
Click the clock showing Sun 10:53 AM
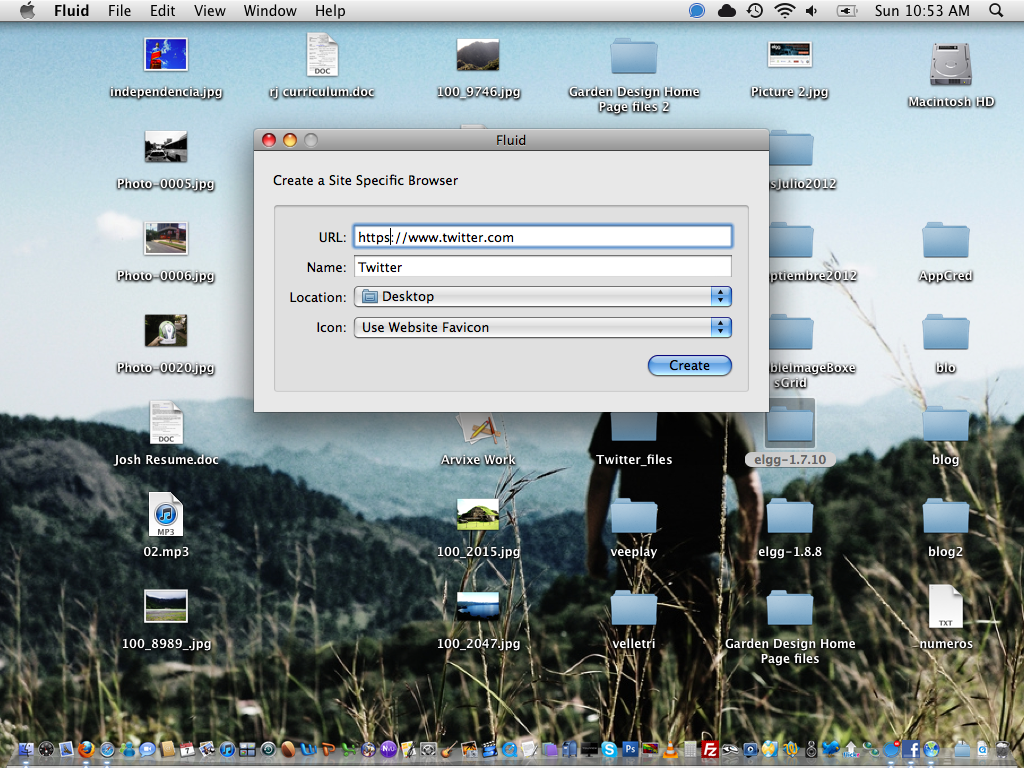click(922, 10)
